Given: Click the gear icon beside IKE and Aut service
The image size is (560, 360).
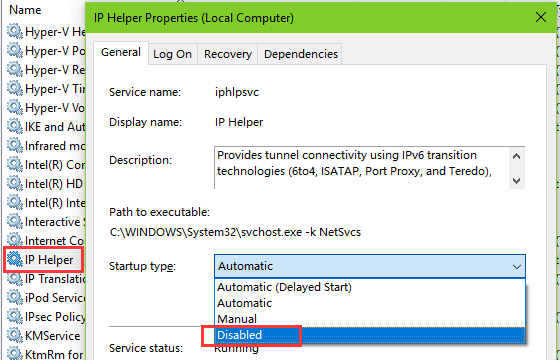Looking at the screenshot, I should coord(15,126).
